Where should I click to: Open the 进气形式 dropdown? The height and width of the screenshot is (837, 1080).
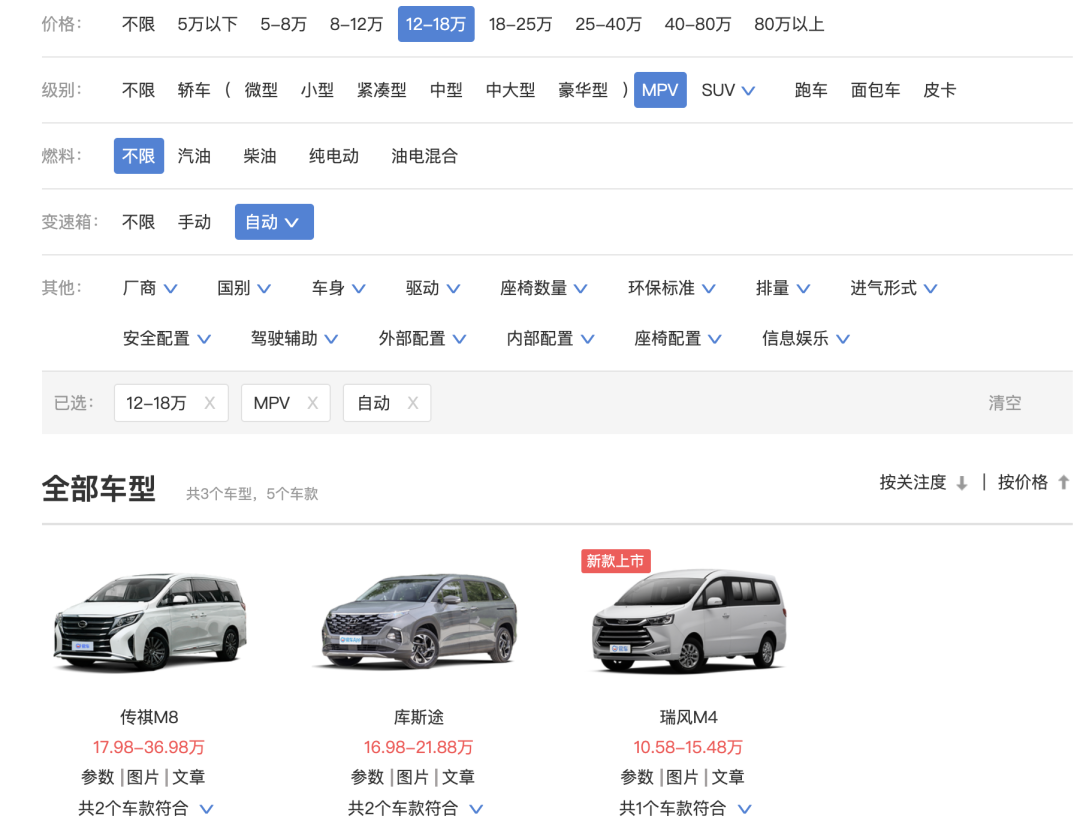[x=893, y=288]
